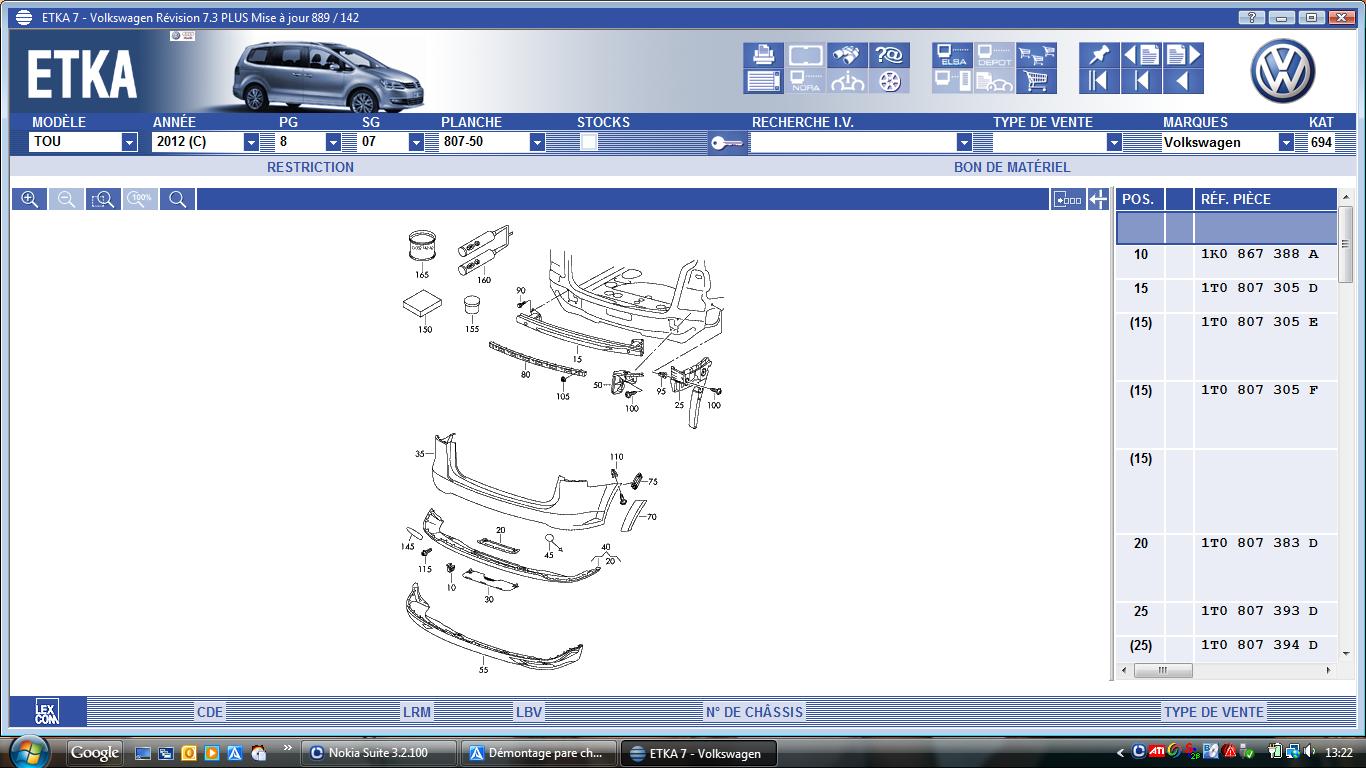Image resolution: width=1366 pixels, height=768 pixels.
Task: Open the binoculars search tool
Action: click(847, 55)
